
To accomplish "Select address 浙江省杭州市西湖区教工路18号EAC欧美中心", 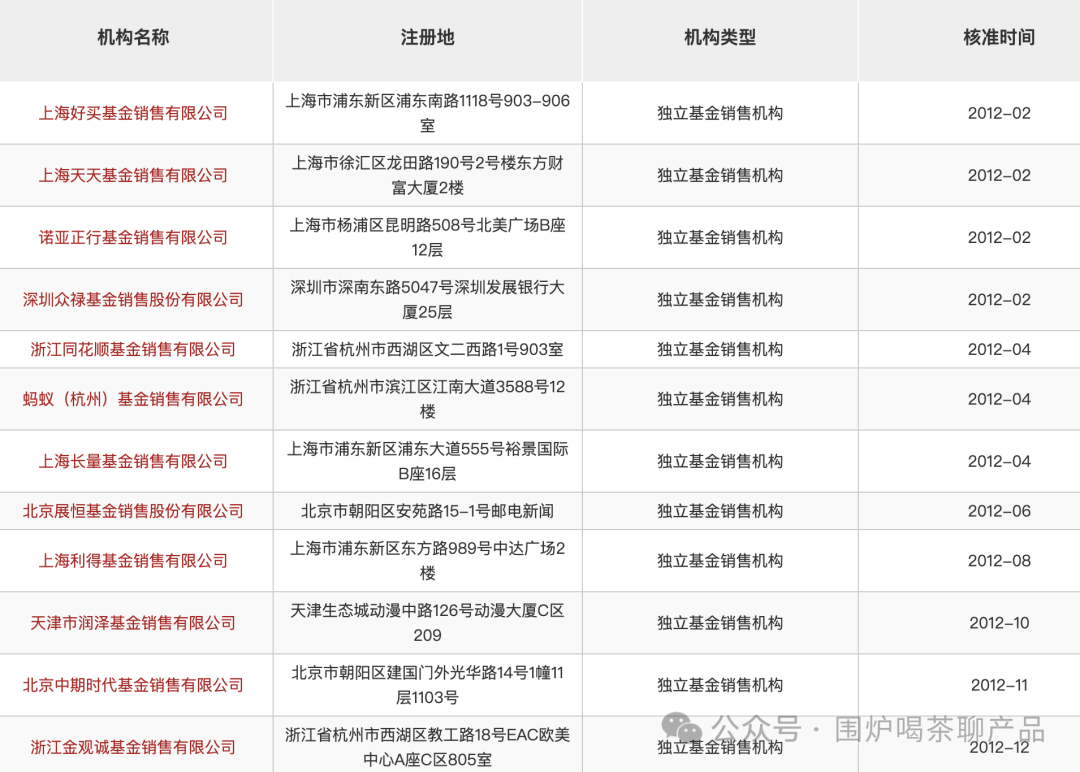I will pyautogui.click(x=427, y=747).
